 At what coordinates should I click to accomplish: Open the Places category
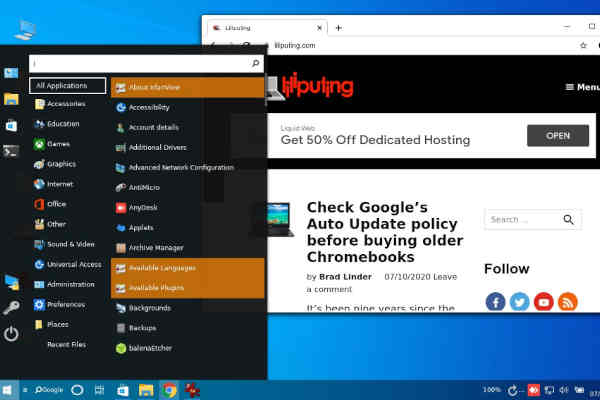point(52,325)
